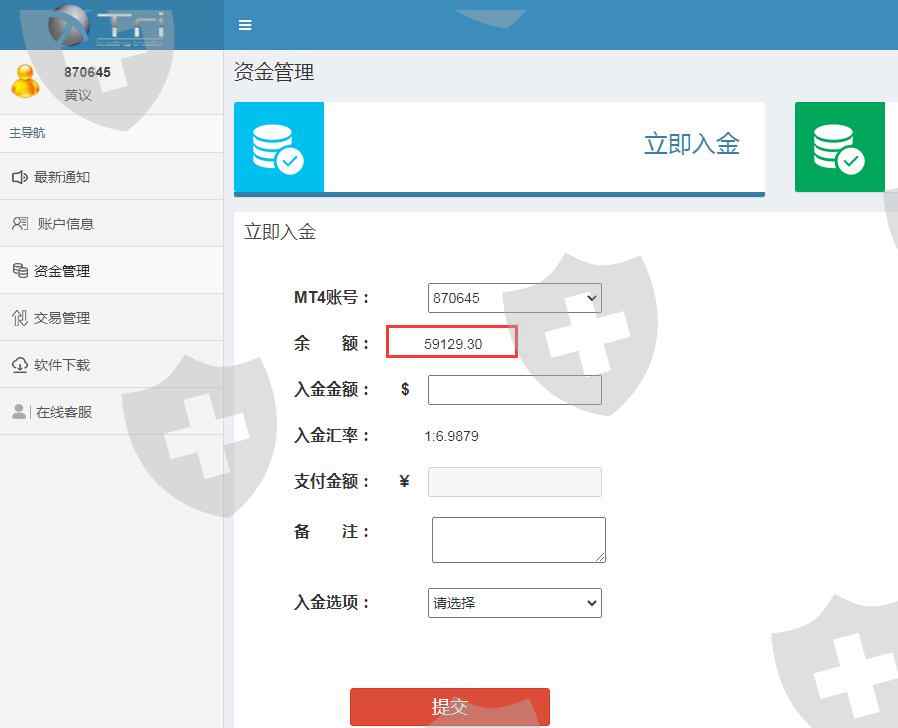Click the 交易管理 chart icon

pyautogui.click(x=19, y=318)
